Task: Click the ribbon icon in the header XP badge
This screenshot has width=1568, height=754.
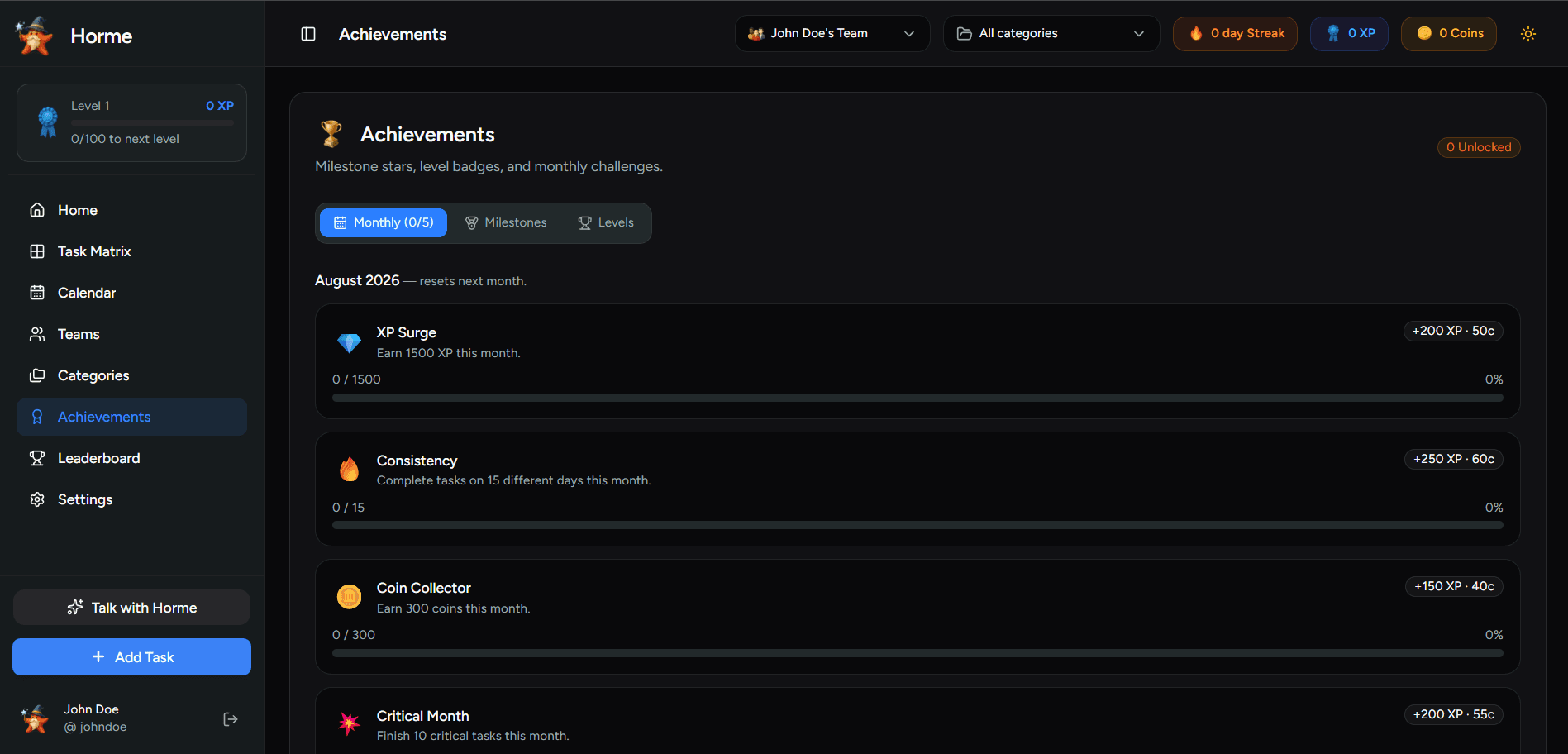Action: click(1333, 33)
